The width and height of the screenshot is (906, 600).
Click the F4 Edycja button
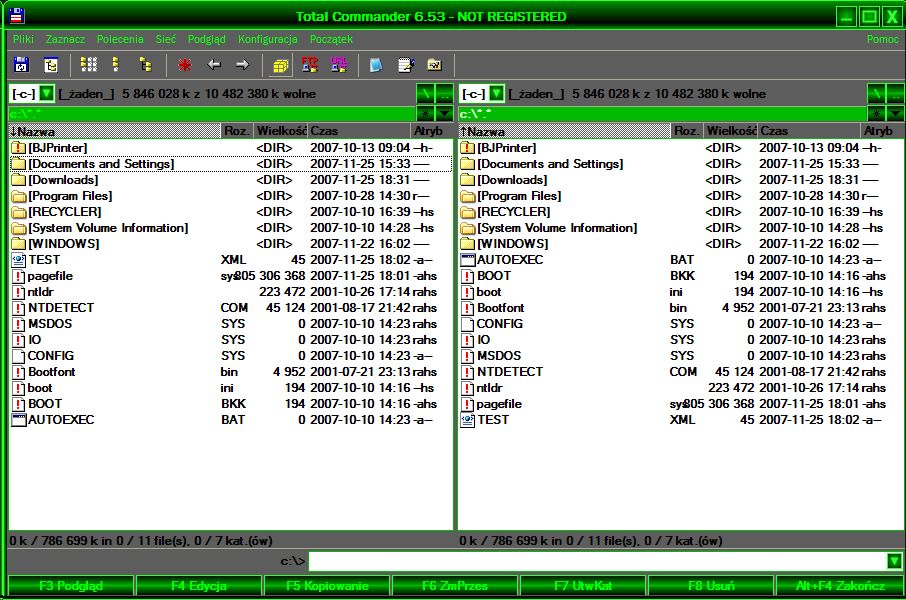(199, 586)
